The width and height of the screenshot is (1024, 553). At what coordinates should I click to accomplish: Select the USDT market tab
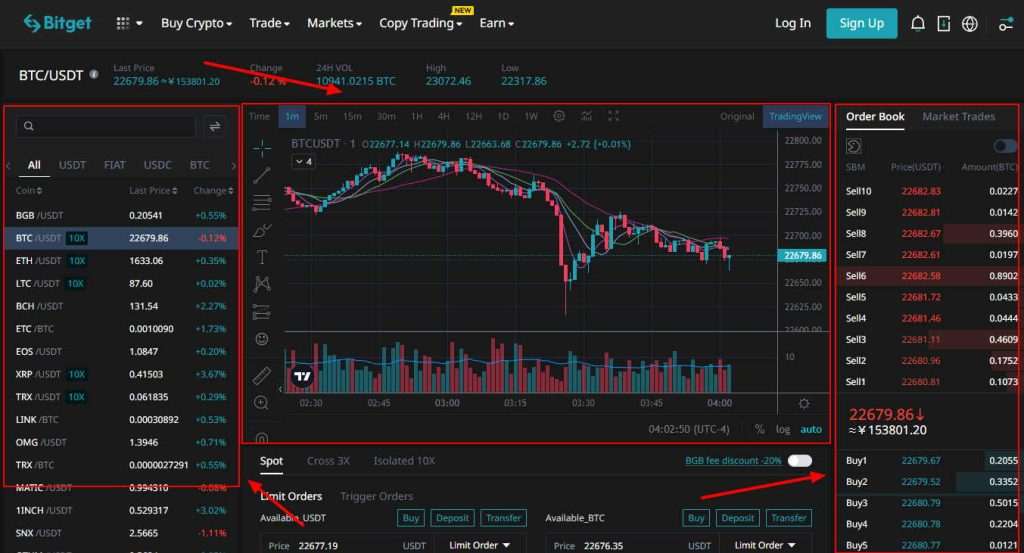tap(72, 165)
